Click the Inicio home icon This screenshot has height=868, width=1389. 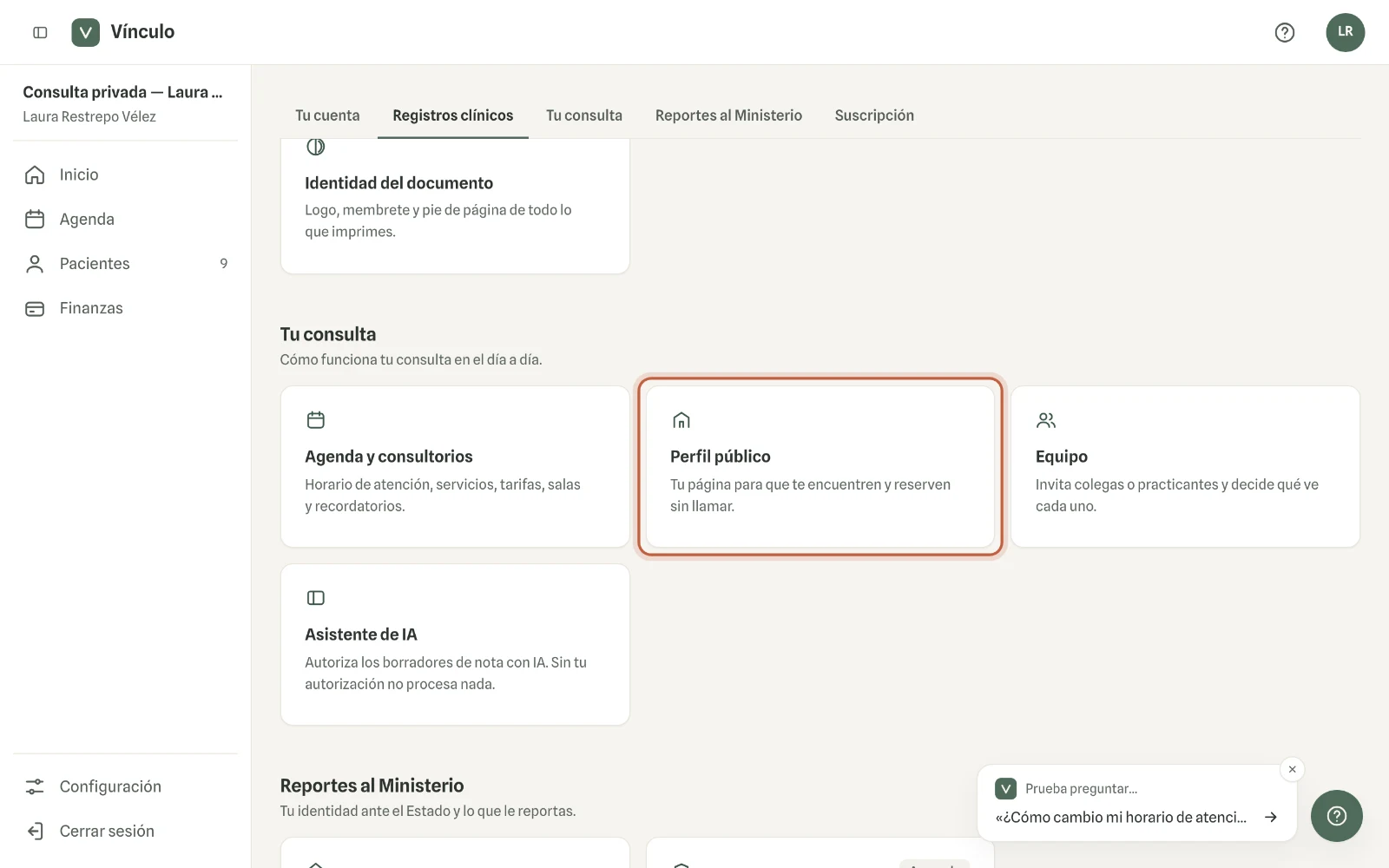pos(35,174)
